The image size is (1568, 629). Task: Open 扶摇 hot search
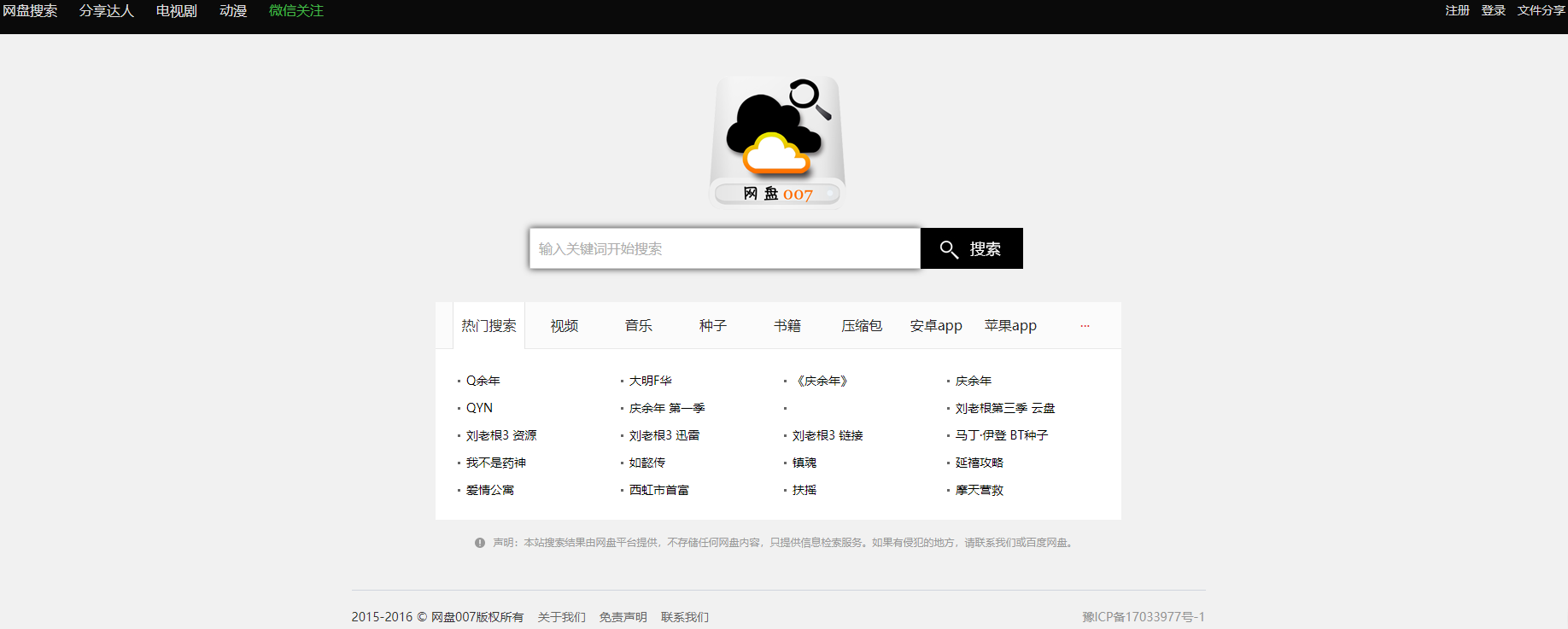[804, 490]
